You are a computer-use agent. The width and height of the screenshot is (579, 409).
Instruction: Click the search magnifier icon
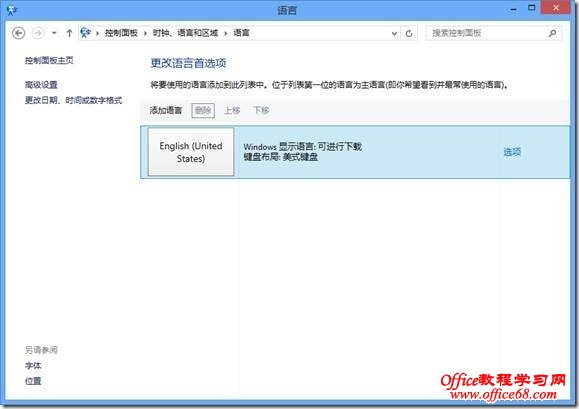click(552, 33)
